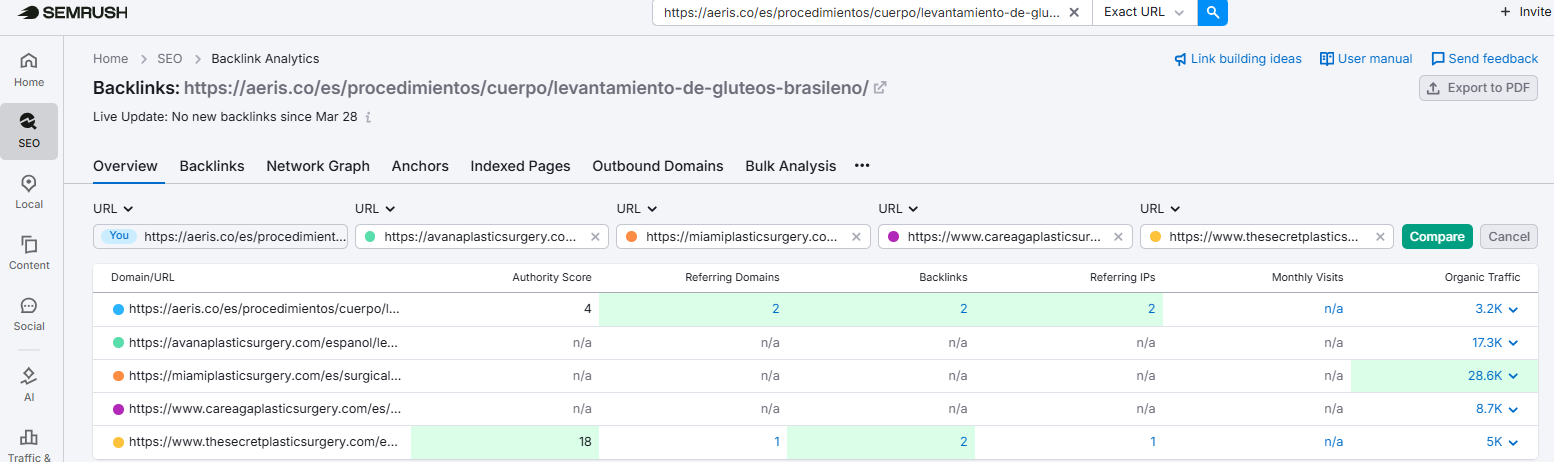
Task: Click the careagaplasticsurgery.com table row URL
Action: tap(265, 409)
